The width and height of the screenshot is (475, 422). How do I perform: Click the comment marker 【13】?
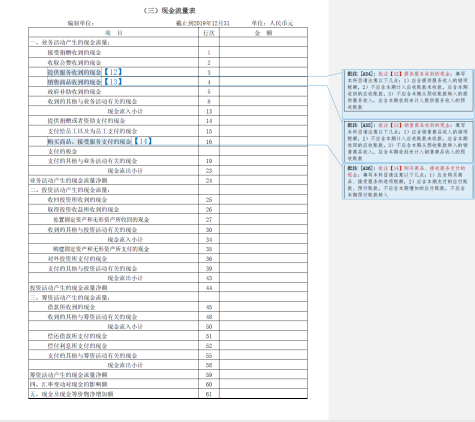coord(113,82)
